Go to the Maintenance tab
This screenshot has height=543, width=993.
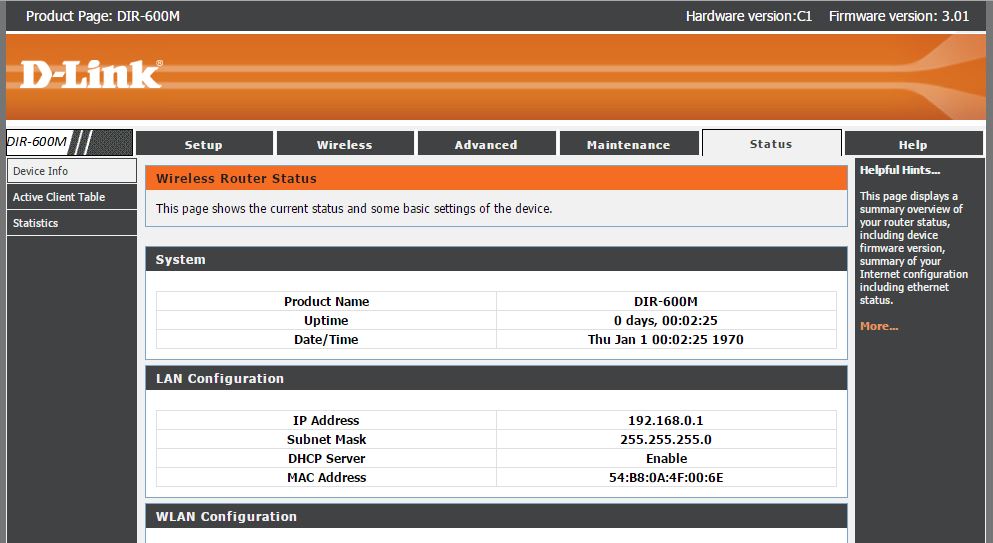(x=629, y=144)
